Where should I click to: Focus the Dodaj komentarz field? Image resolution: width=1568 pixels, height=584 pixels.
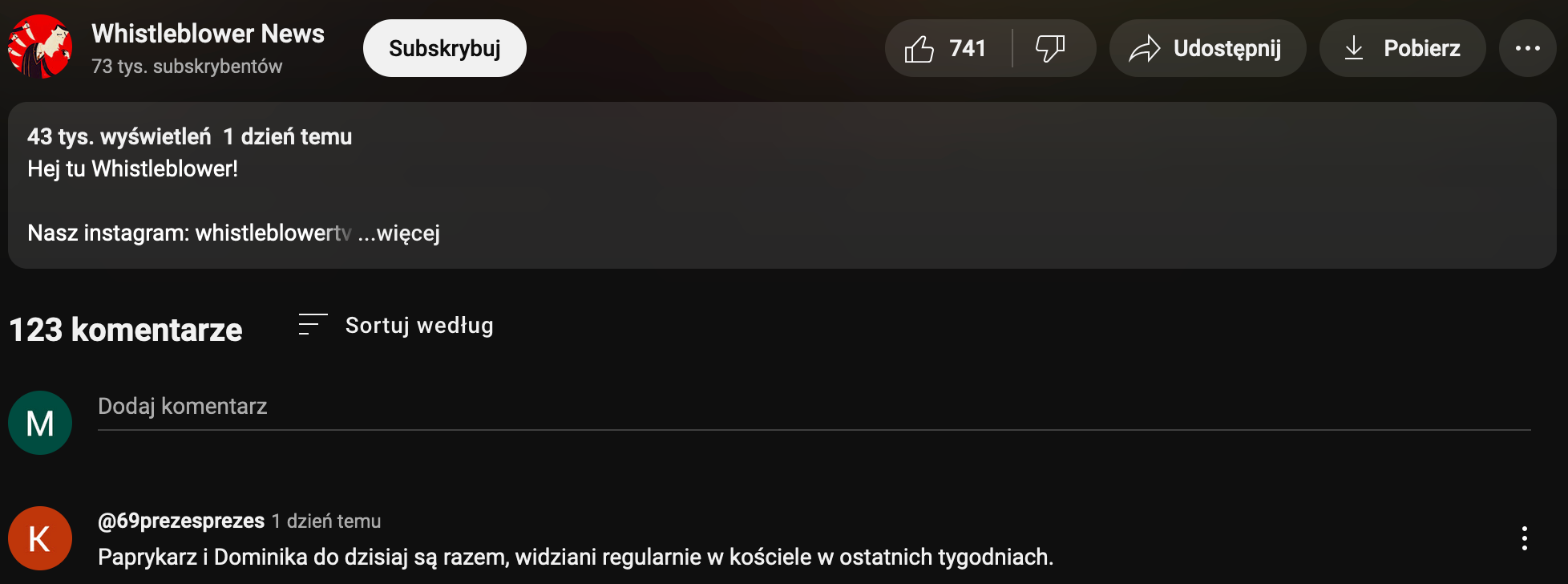[x=814, y=408]
